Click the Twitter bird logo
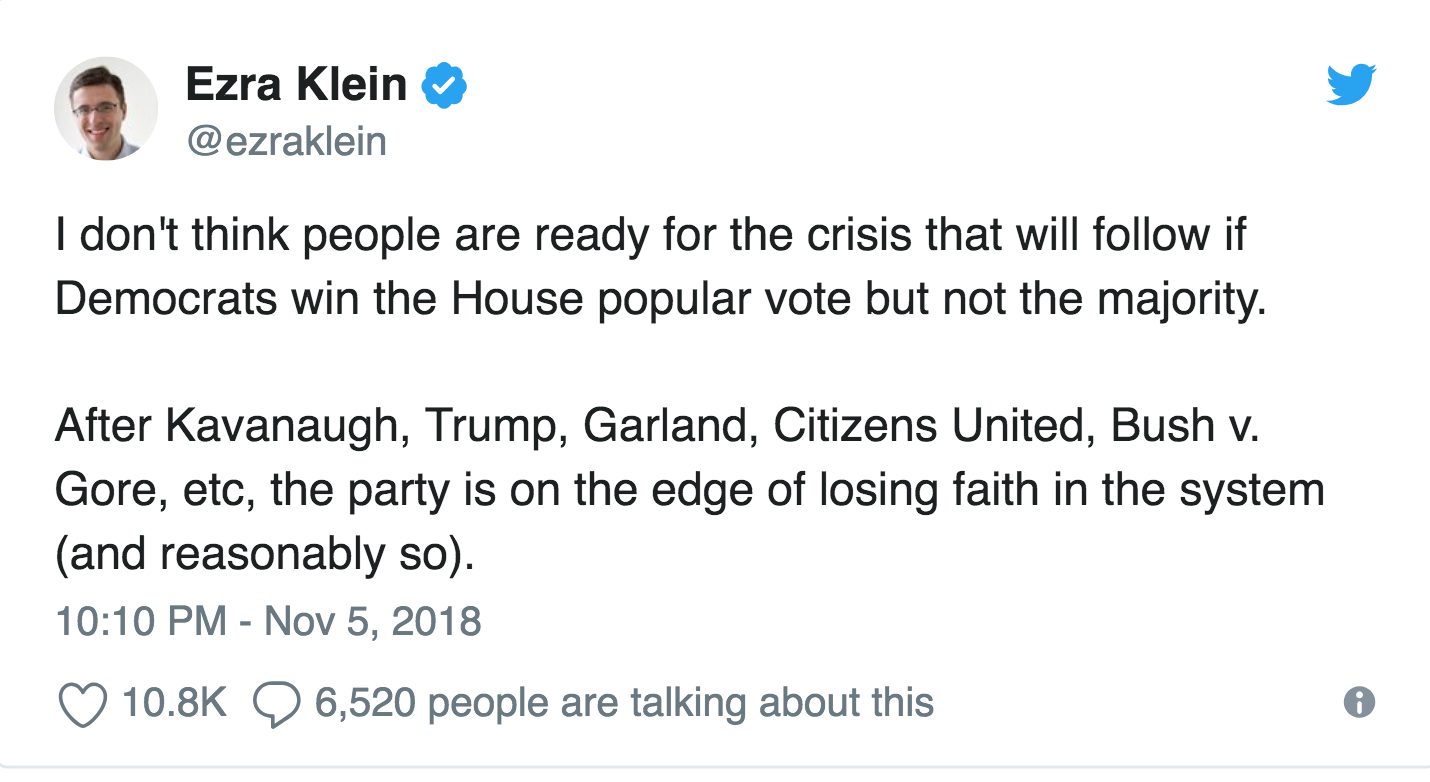The image size is (1430, 782). pyautogui.click(x=1351, y=85)
